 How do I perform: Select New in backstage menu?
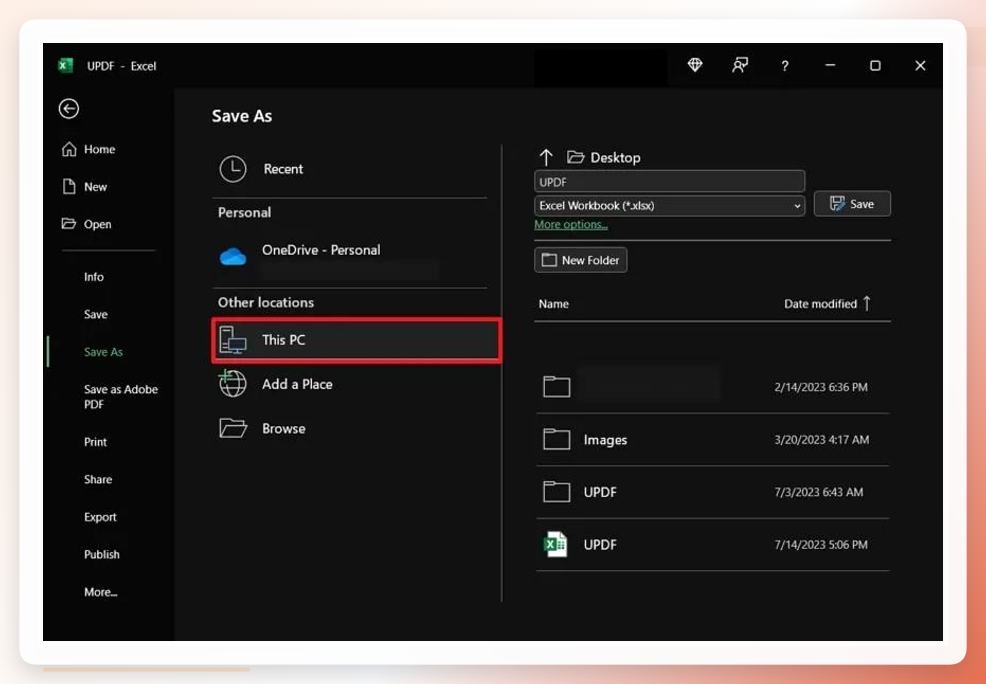click(x=96, y=187)
